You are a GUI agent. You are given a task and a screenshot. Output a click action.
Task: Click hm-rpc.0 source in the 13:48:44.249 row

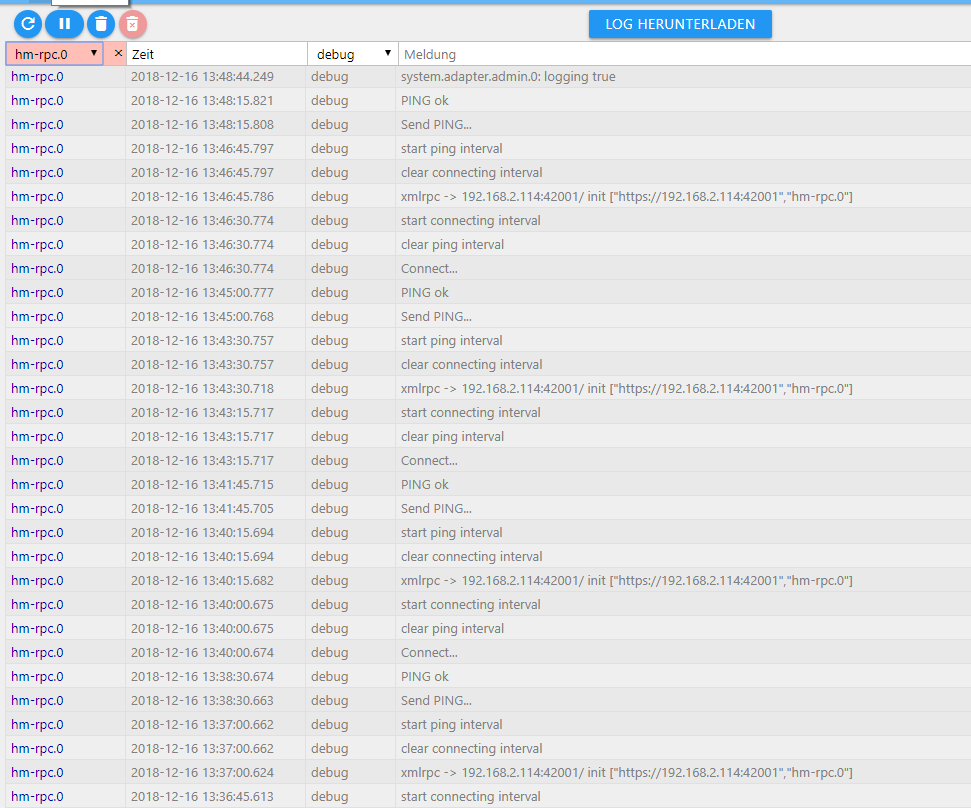click(x=37, y=76)
